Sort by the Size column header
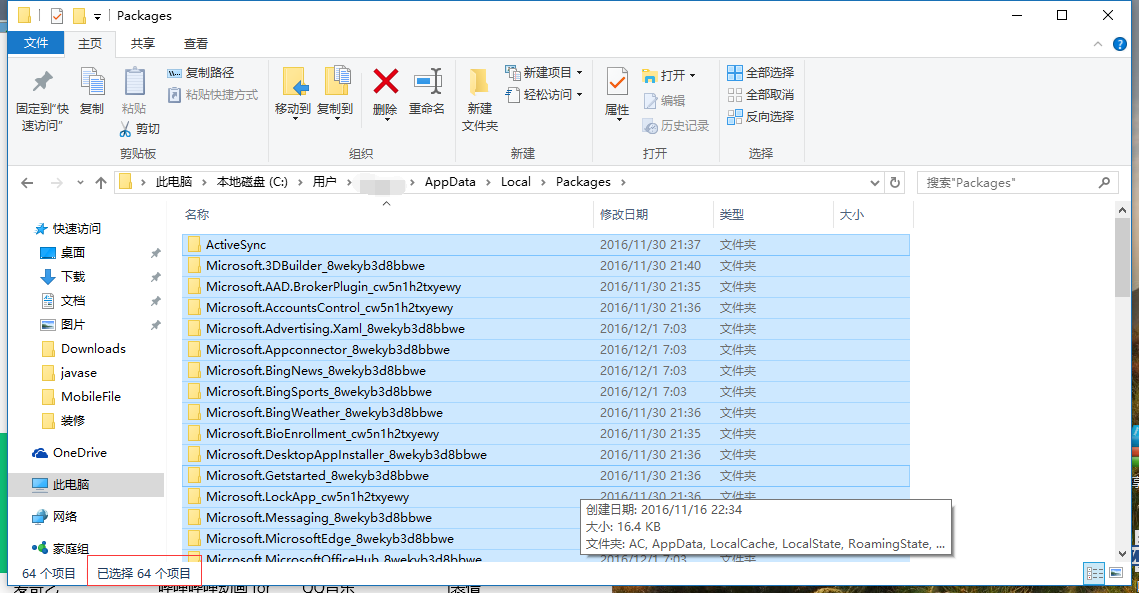The width and height of the screenshot is (1139, 593). (872, 214)
